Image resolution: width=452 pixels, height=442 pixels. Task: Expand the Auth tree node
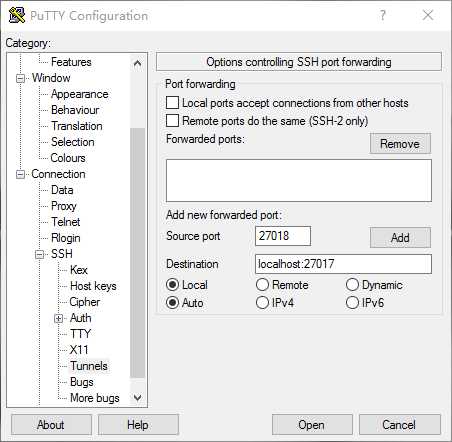point(59,318)
